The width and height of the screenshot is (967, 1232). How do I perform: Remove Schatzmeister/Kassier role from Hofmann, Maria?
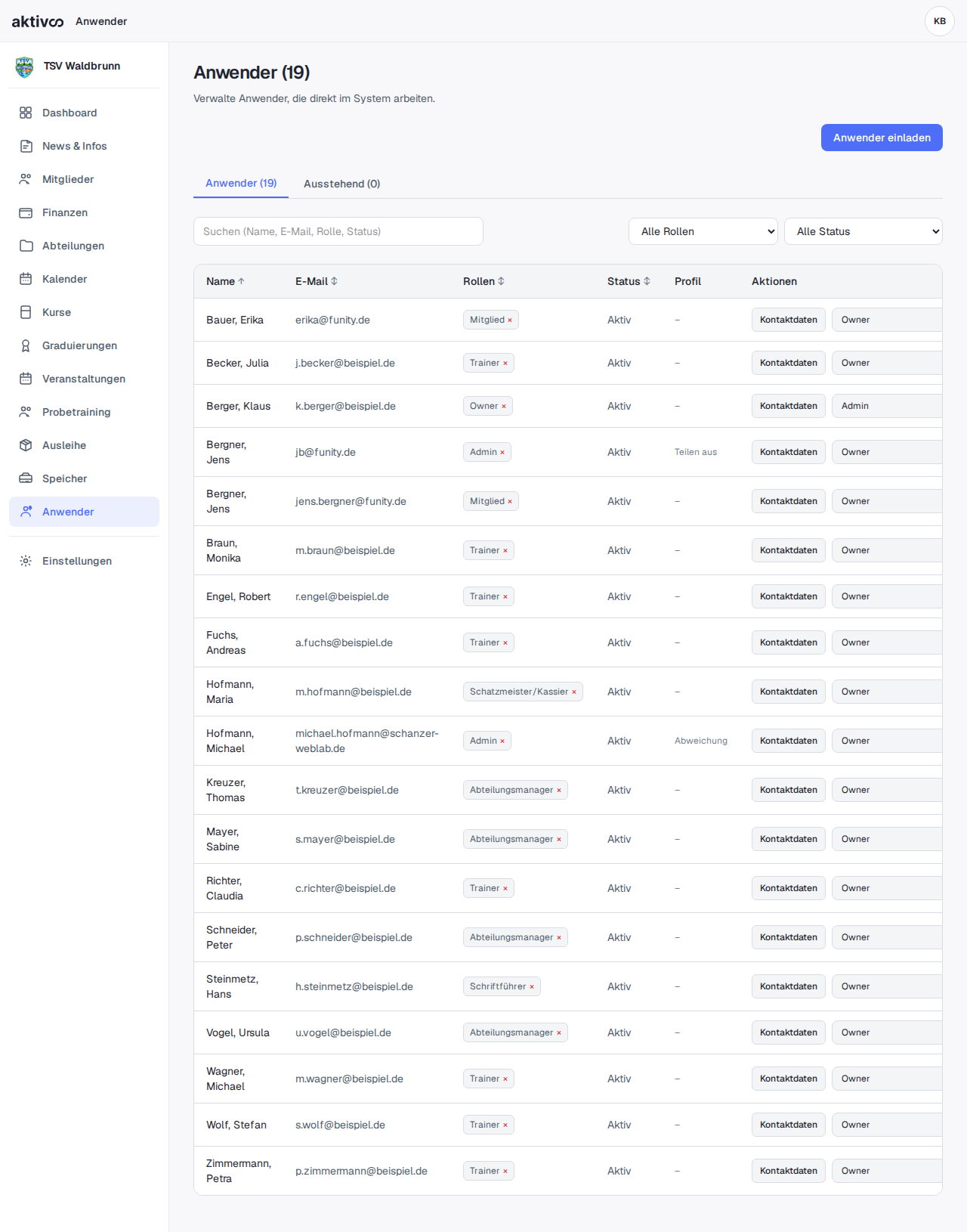pos(574,692)
